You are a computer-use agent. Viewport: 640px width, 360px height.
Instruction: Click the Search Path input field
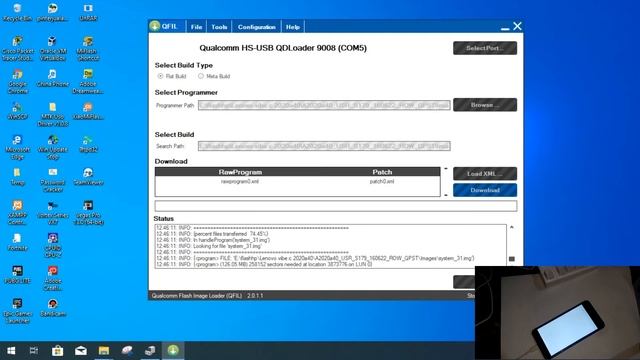tap(324, 146)
